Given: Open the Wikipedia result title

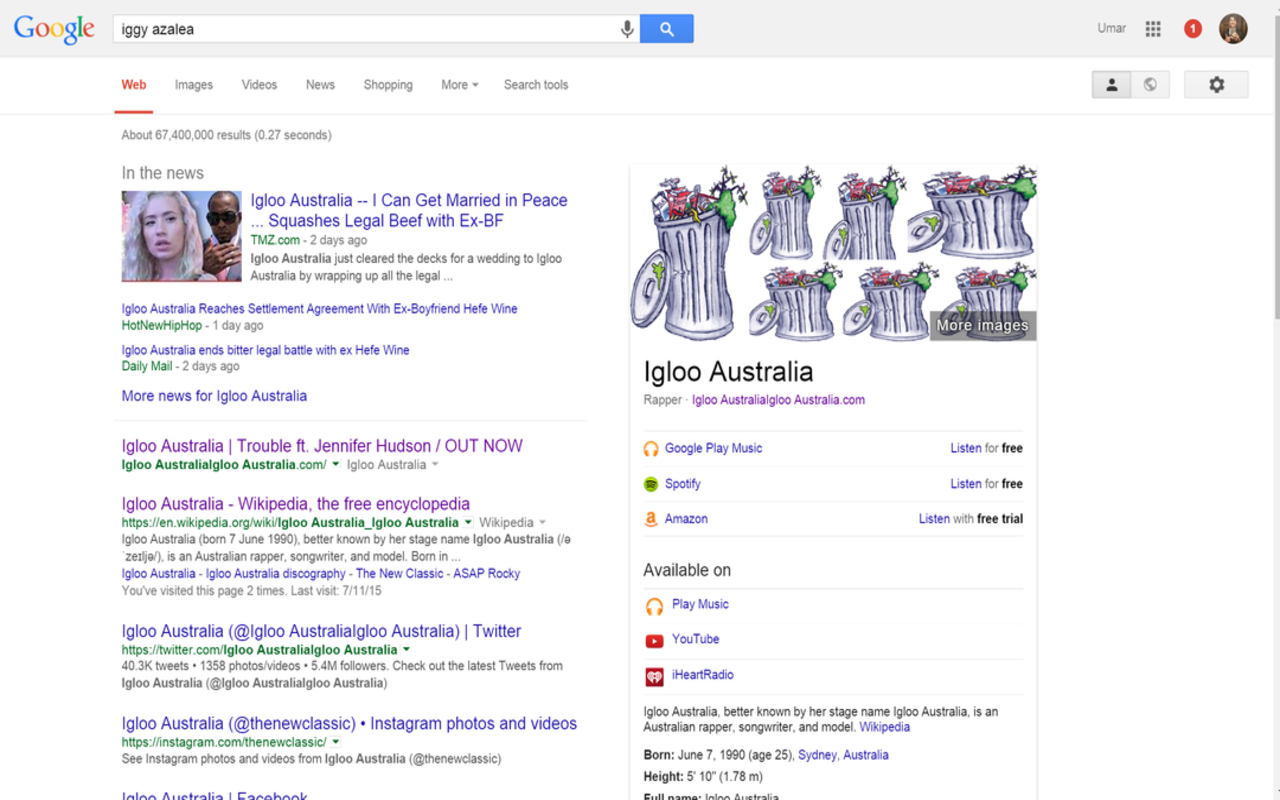Looking at the screenshot, I should coord(296,504).
